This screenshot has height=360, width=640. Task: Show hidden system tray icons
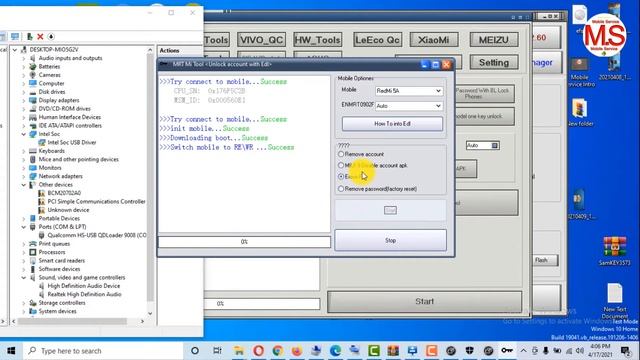point(524,351)
